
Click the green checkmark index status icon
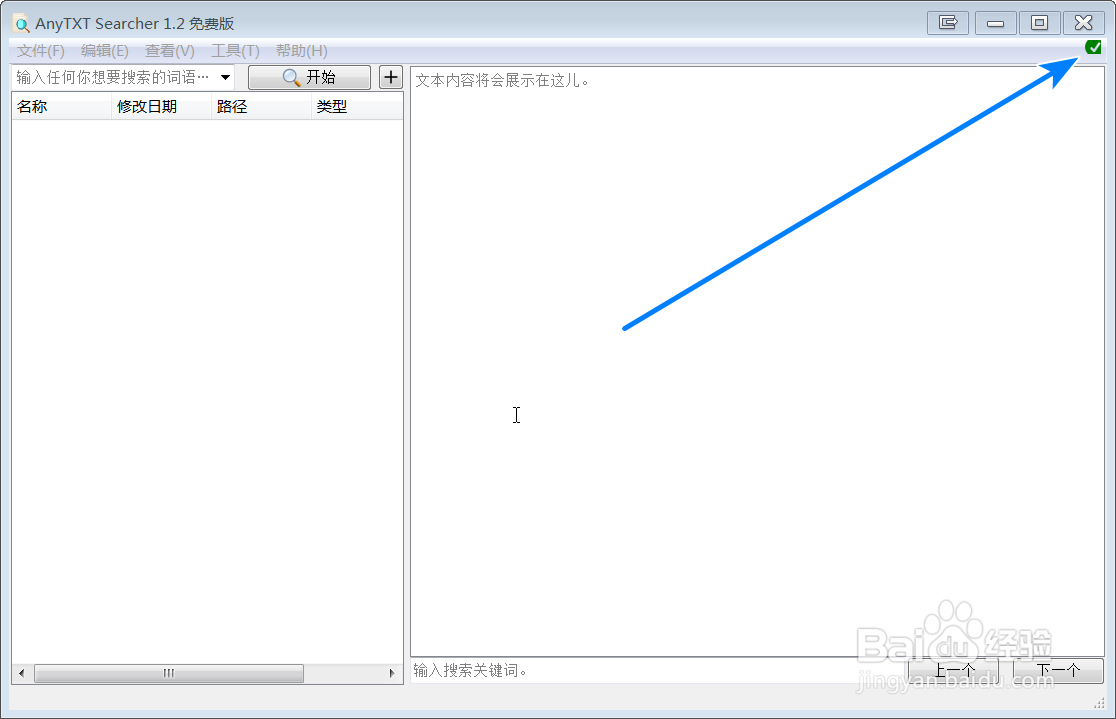[x=1093, y=47]
